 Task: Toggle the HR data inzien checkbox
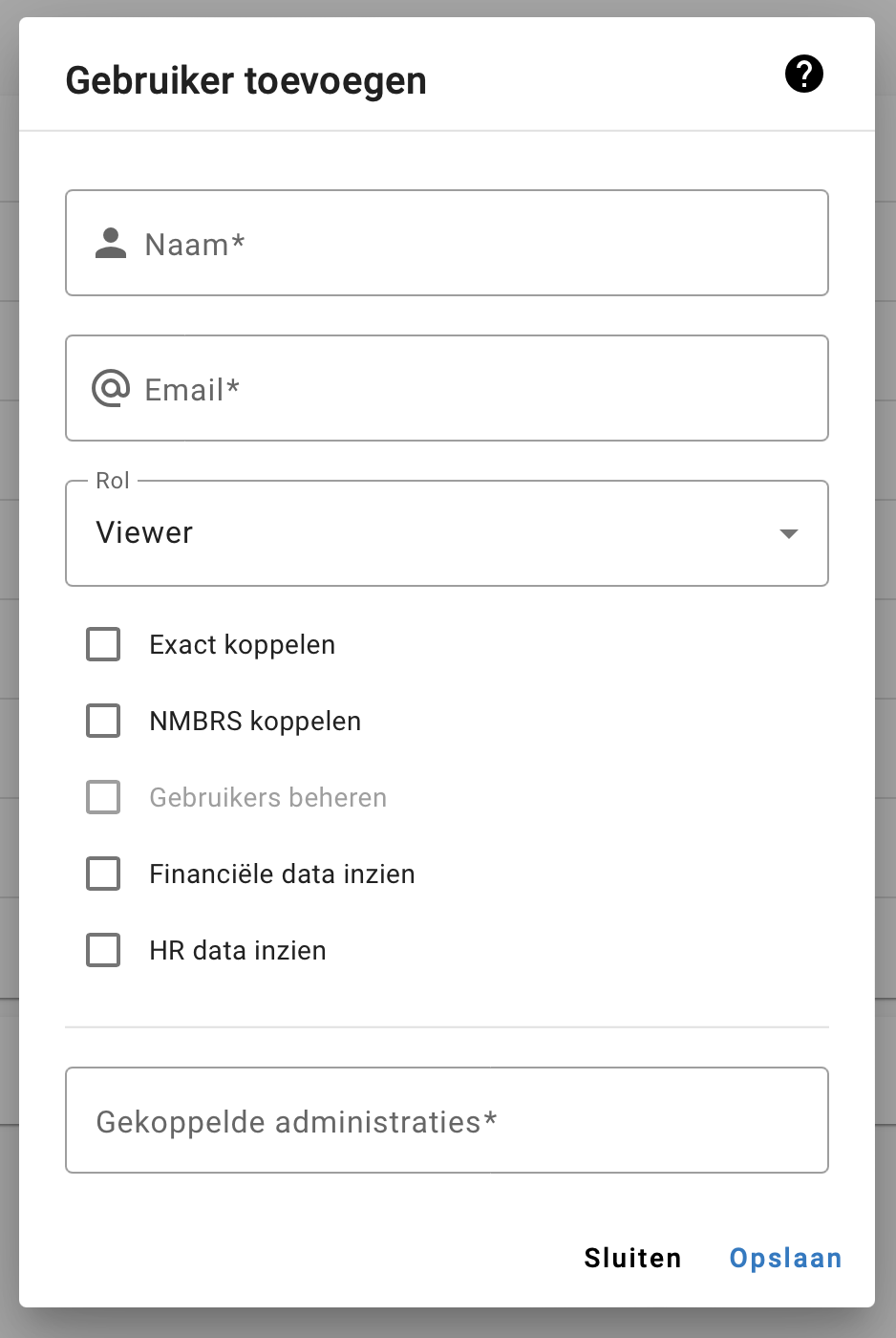103,950
